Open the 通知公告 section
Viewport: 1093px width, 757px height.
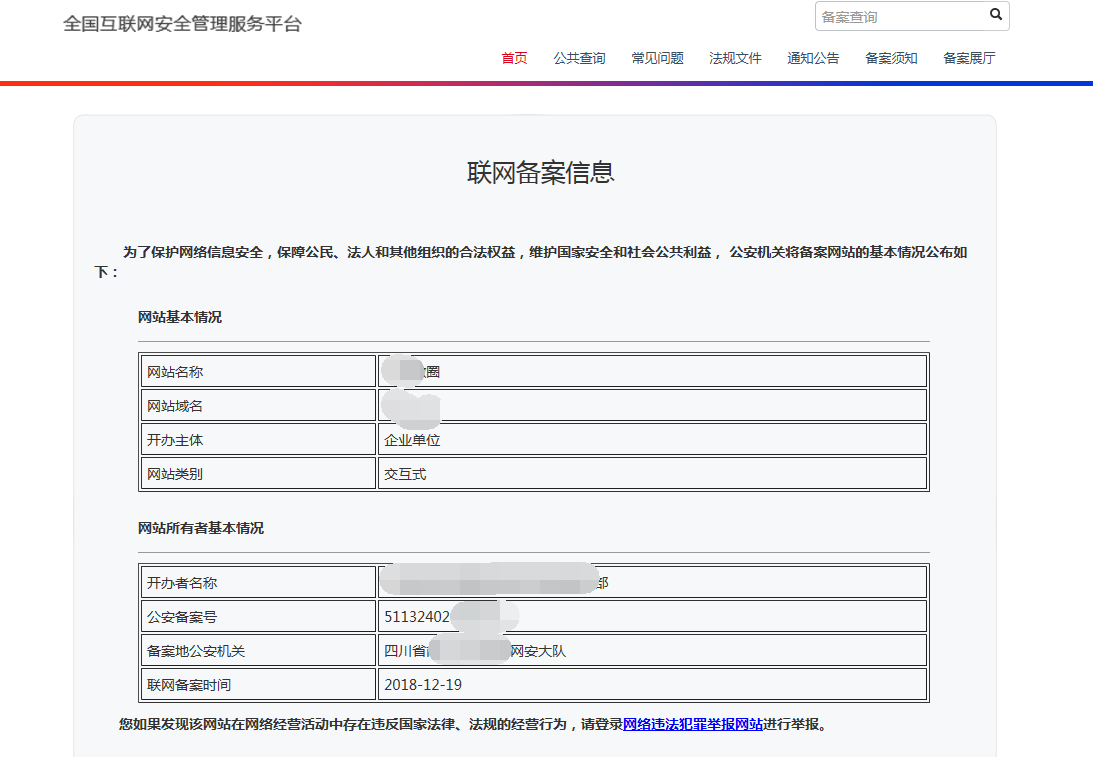(813, 58)
